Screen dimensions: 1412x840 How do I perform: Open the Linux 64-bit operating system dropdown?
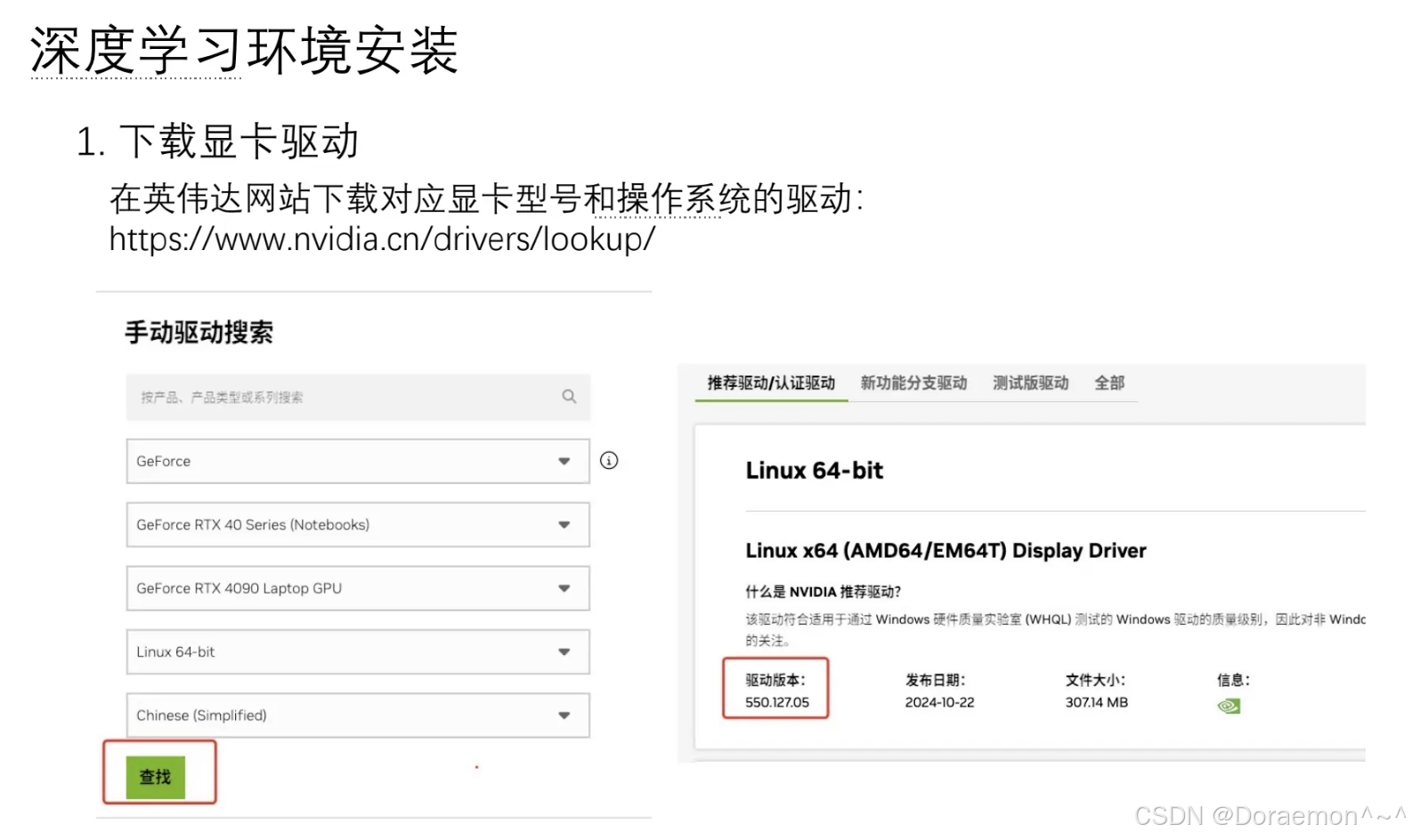pos(358,652)
